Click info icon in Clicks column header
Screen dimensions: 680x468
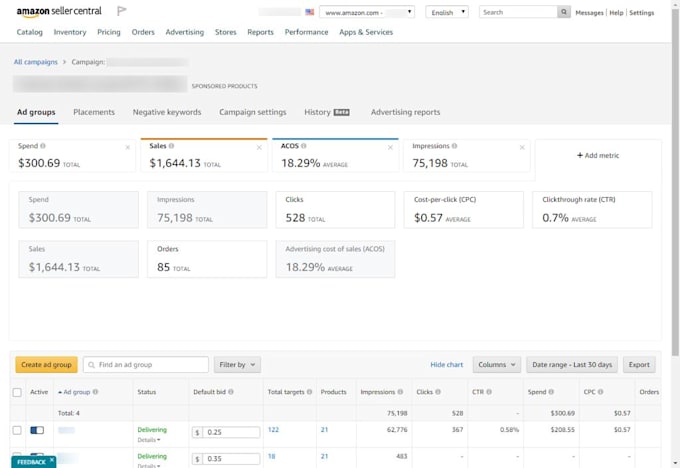pos(438,392)
